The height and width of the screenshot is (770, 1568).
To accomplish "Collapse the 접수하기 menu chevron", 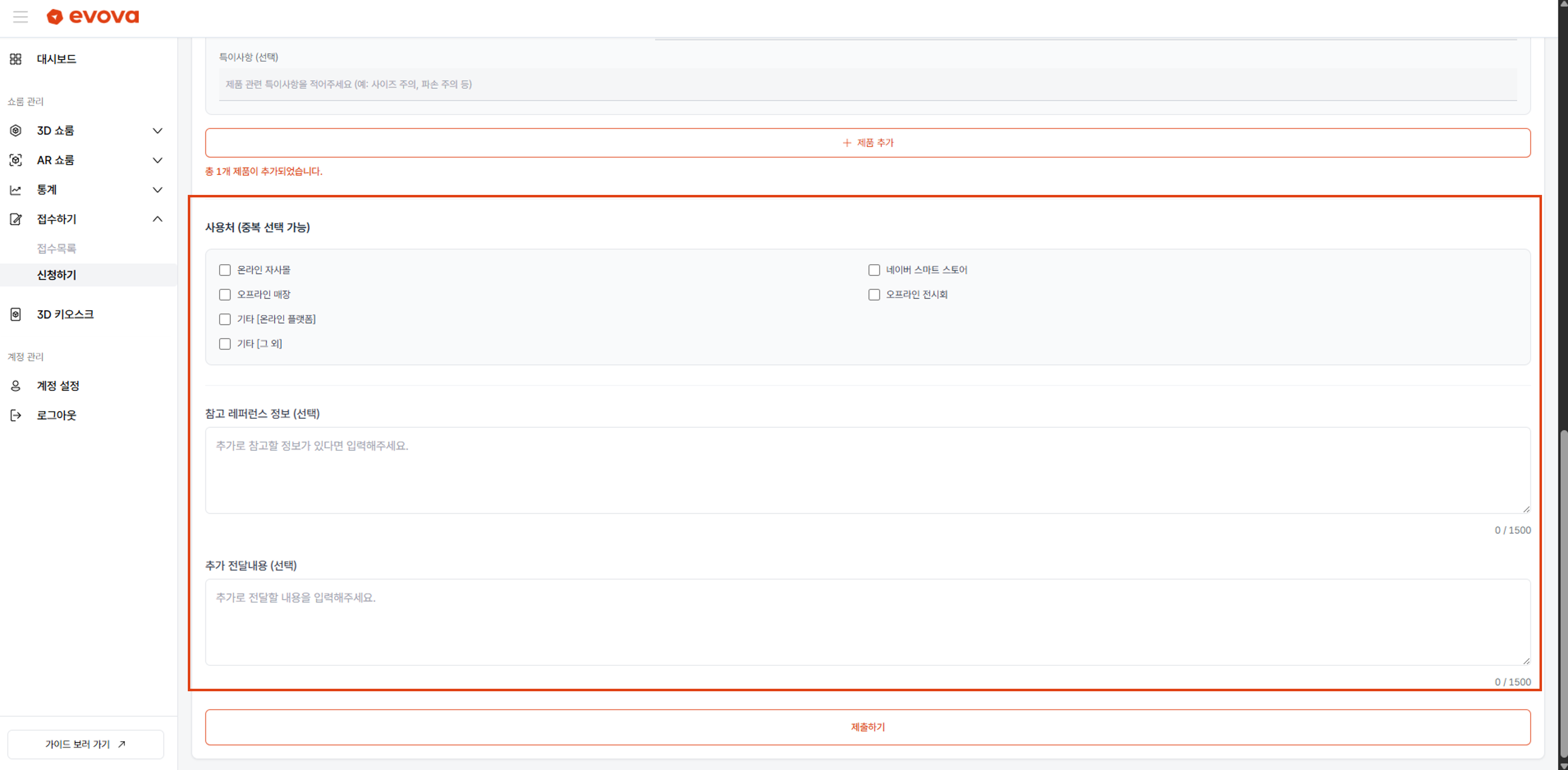I will coord(157,219).
